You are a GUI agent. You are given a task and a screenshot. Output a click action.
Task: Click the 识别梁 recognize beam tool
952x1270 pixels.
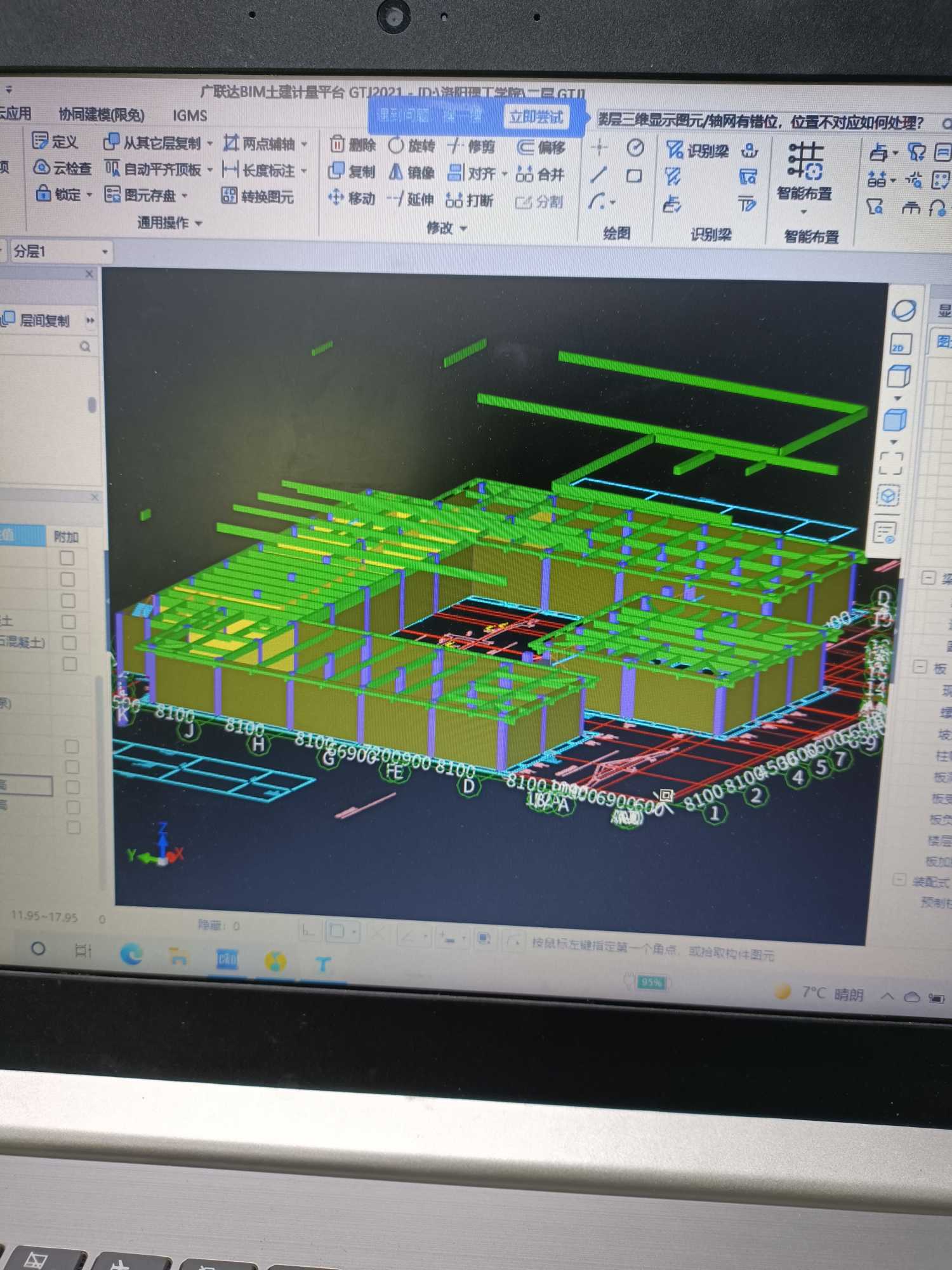tap(697, 150)
